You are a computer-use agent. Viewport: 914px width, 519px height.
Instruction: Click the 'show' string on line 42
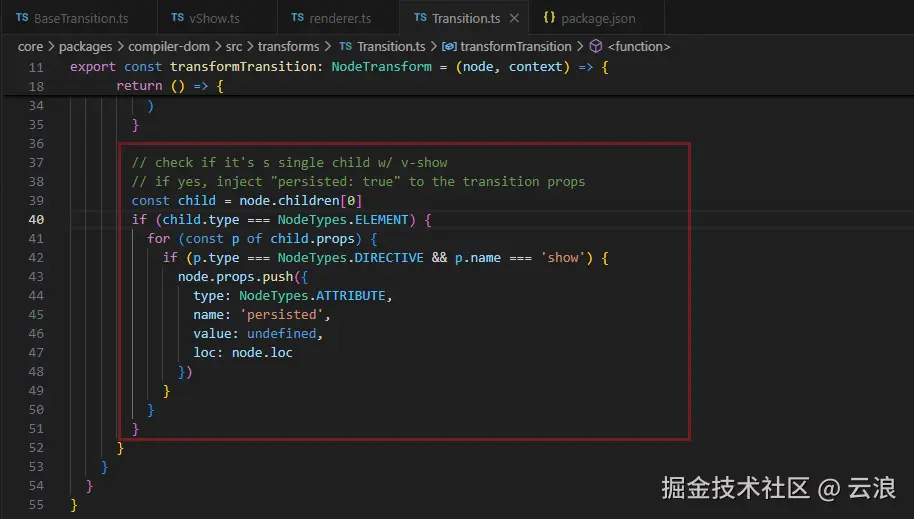[563, 258]
